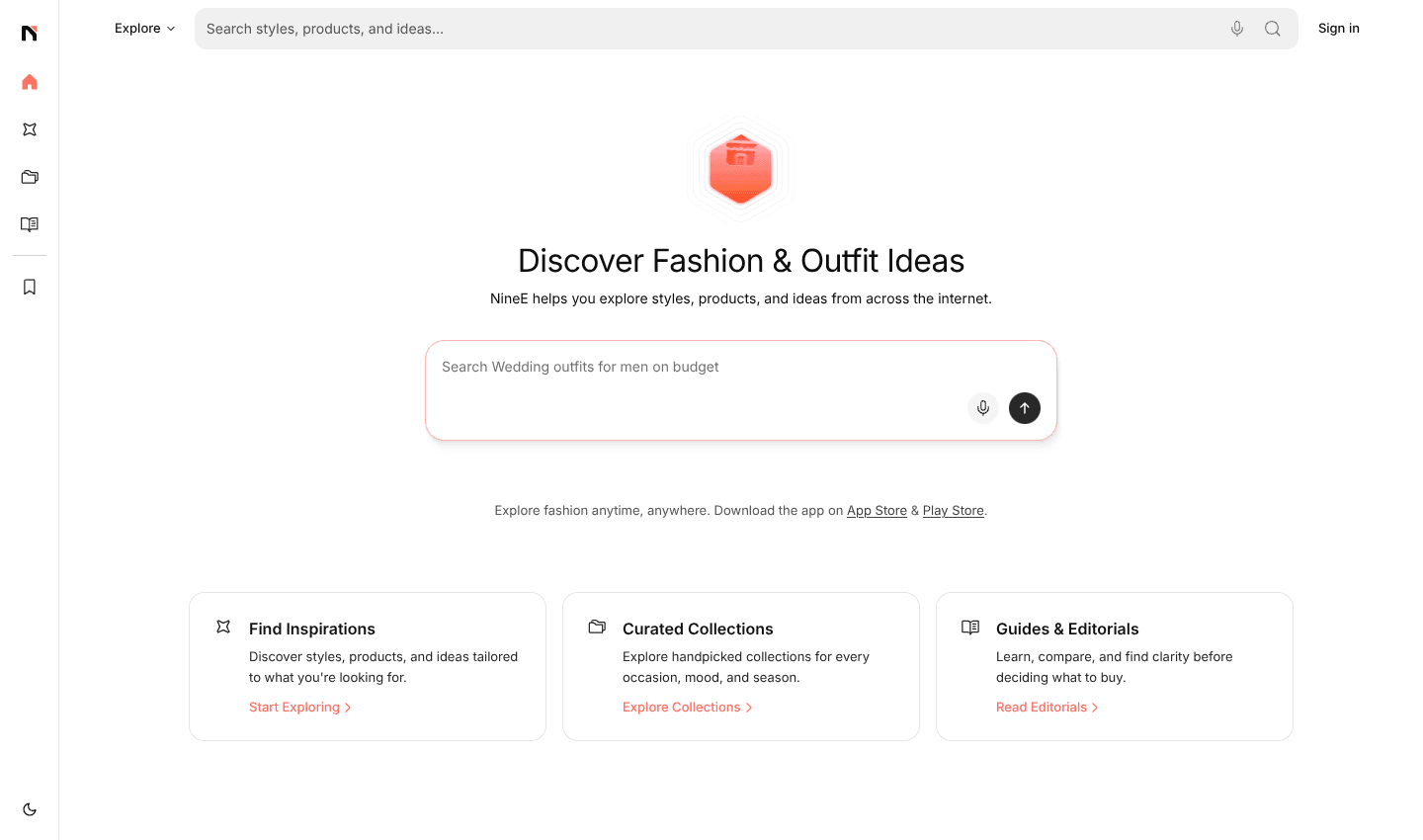This screenshot has height=840, width=1423.
Task: Click the magnifier search icon in top bar
Action: (x=1273, y=29)
